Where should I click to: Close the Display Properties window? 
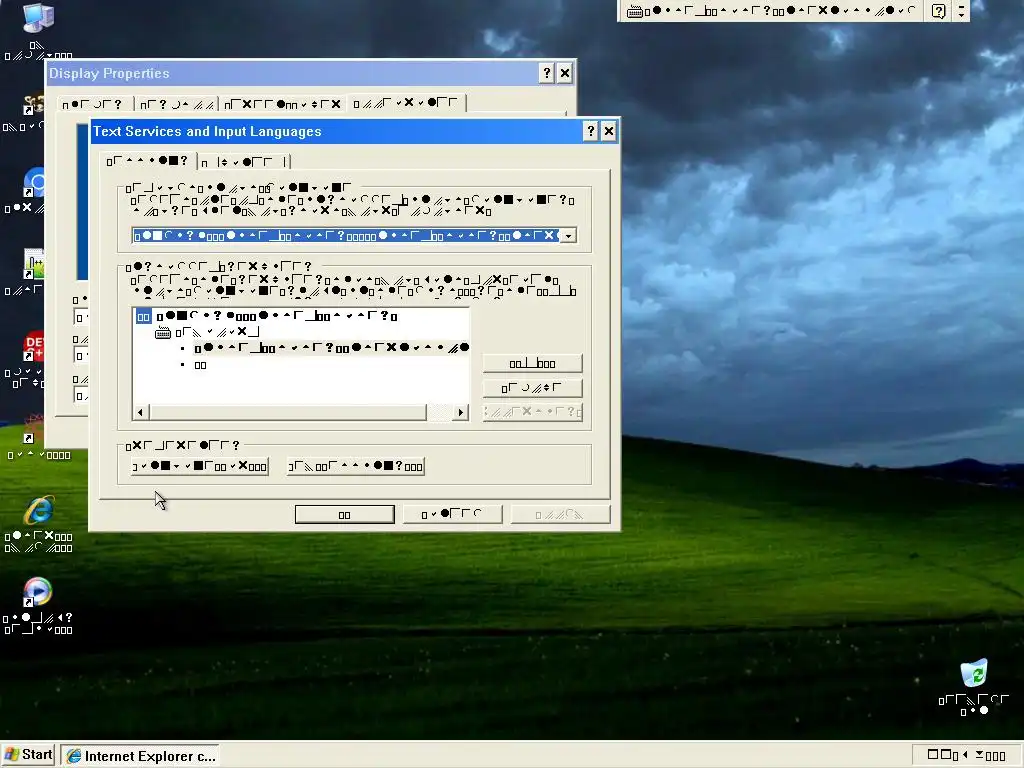point(565,73)
